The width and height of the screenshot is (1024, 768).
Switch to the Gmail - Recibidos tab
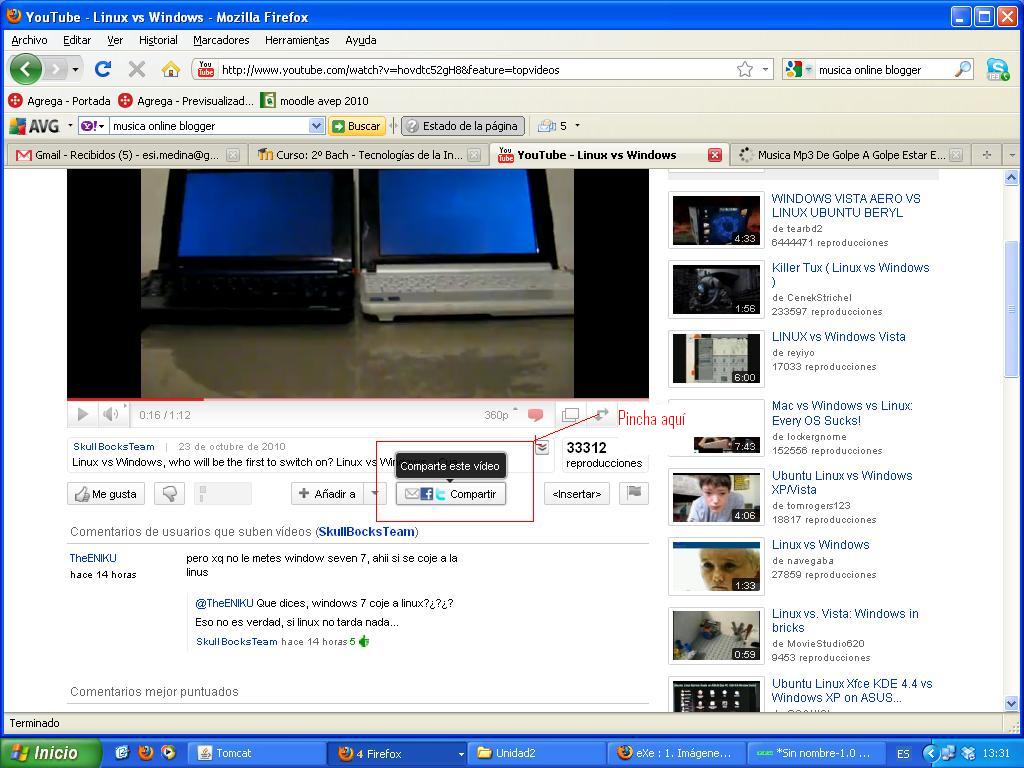pyautogui.click(x=127, y=155)
